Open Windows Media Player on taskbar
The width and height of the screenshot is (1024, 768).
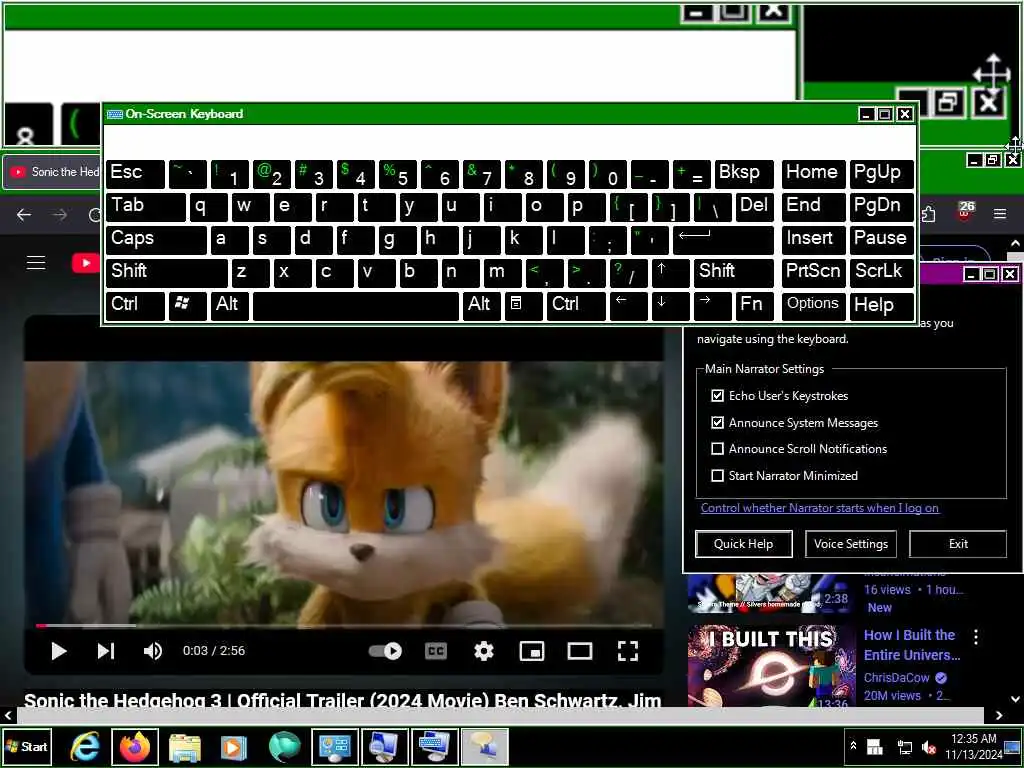(x=234, y=746)
